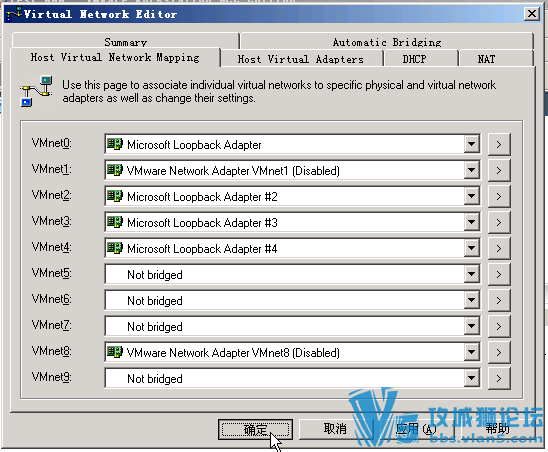
Task: Click the network card icon in VMnet1 row
Action: tap(115, 170)
